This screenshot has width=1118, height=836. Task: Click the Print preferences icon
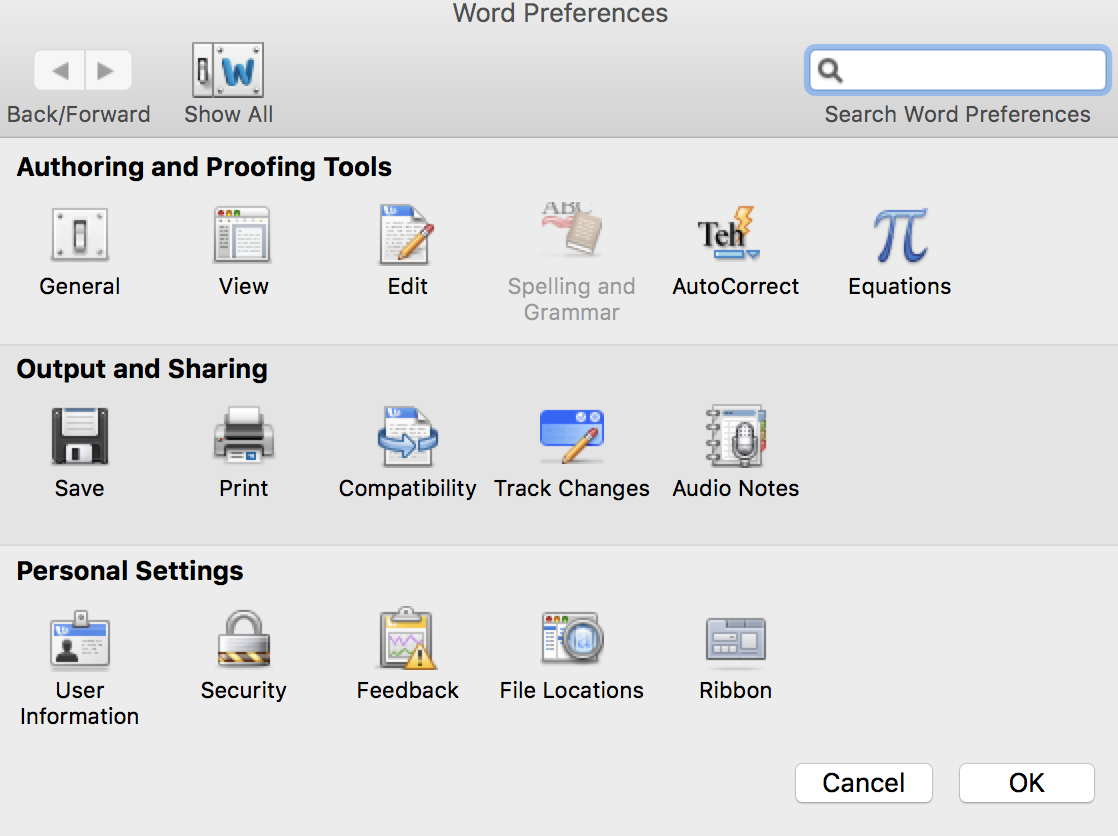(243, 436)
